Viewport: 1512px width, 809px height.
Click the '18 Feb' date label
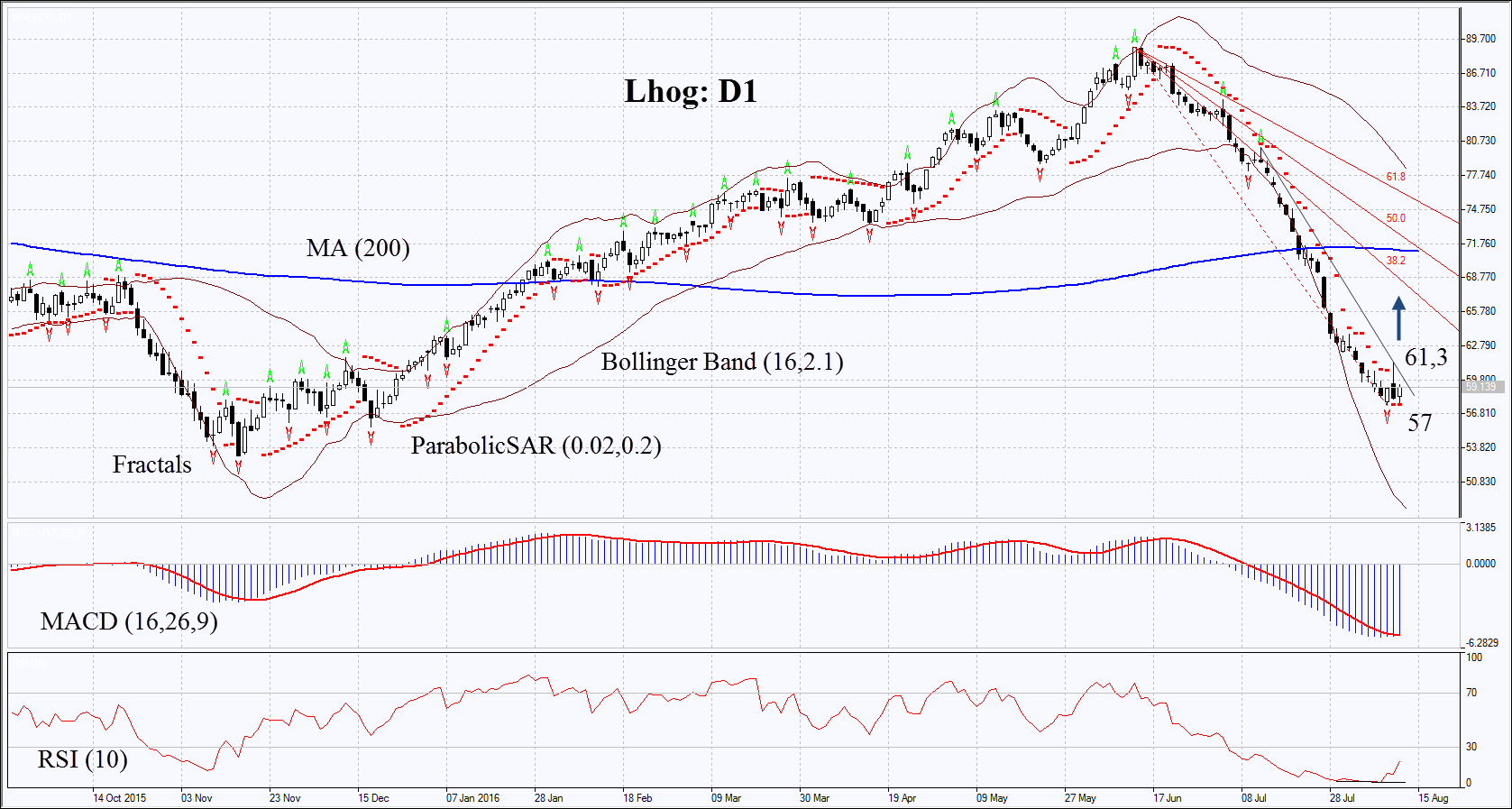point(637,798)
